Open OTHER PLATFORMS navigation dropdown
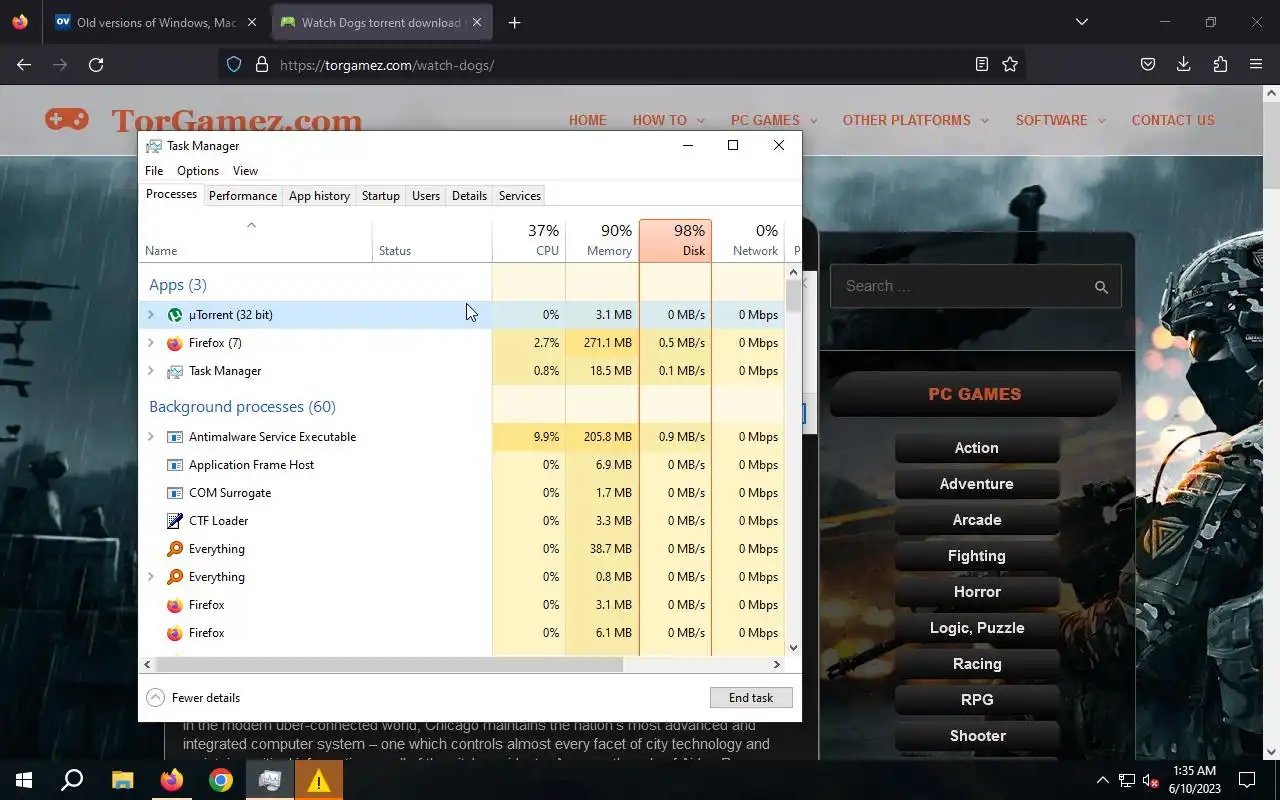 pos(915,120)
